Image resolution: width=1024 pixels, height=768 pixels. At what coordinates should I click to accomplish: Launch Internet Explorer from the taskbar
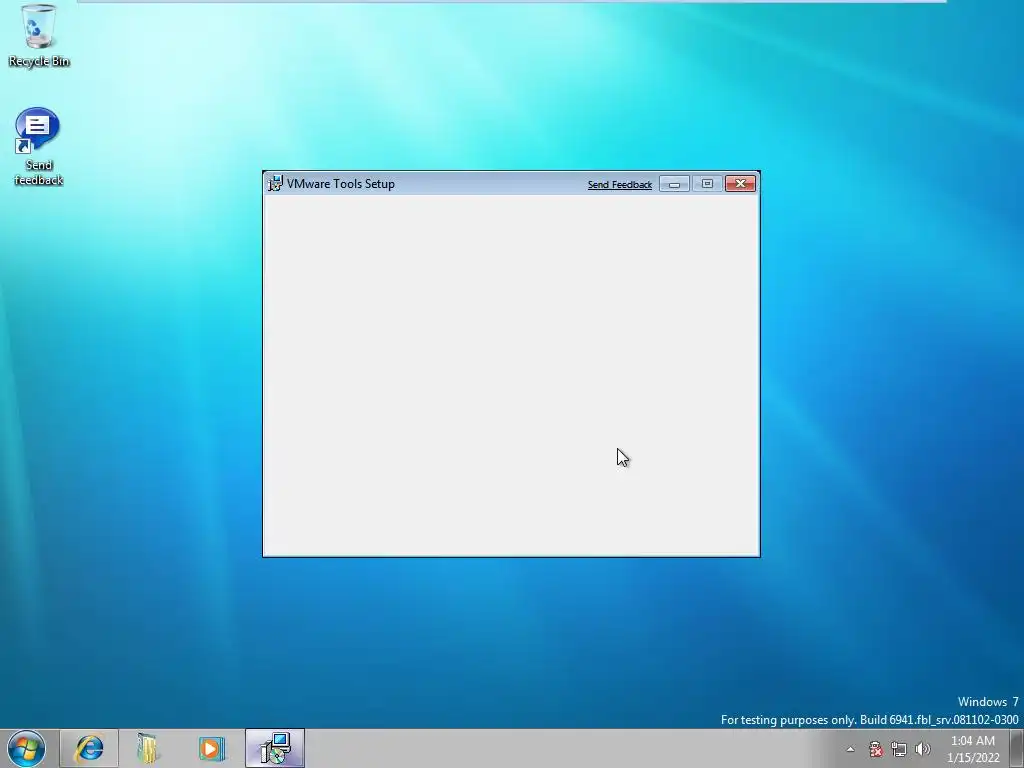(x=89, y=748)
